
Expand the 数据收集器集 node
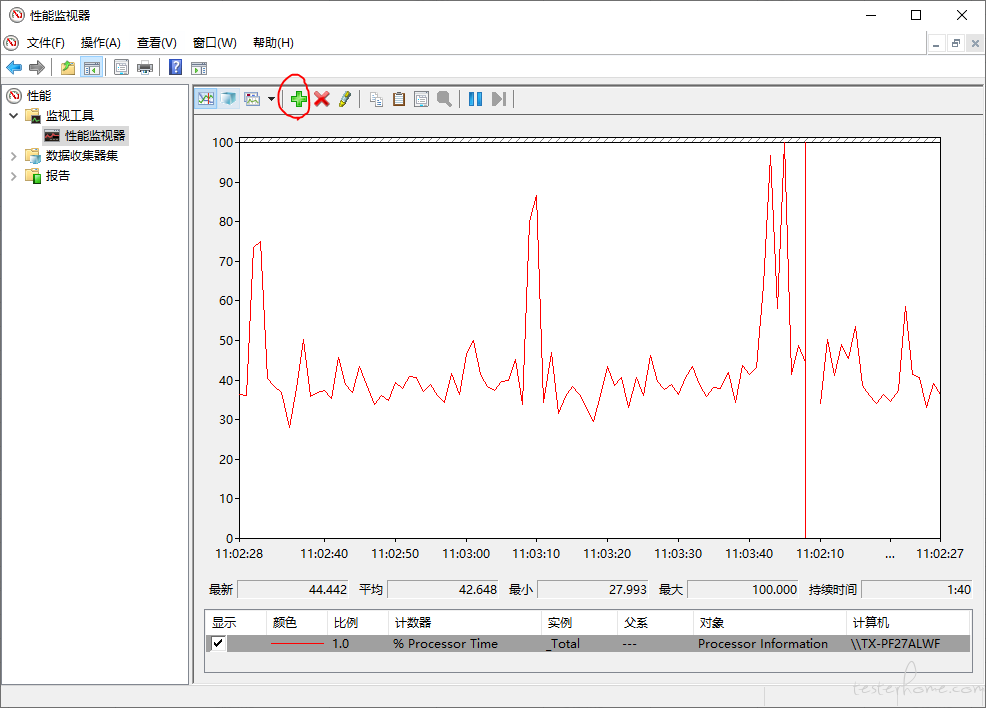(13, 156)
